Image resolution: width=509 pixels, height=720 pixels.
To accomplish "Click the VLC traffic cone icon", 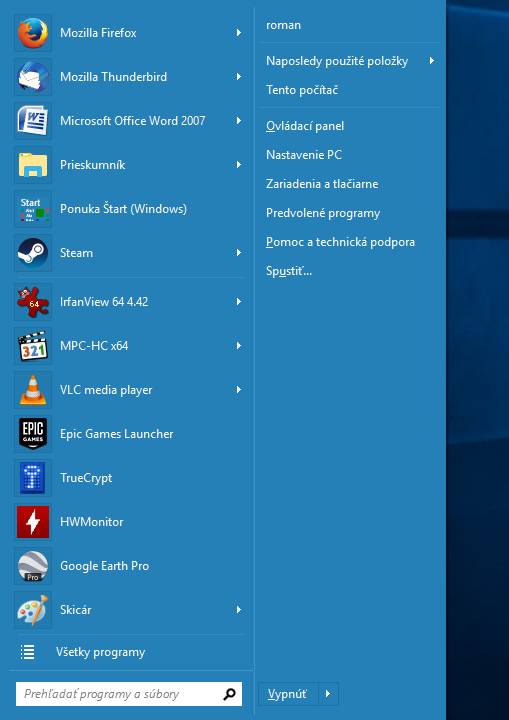I will tap(33, 390).
